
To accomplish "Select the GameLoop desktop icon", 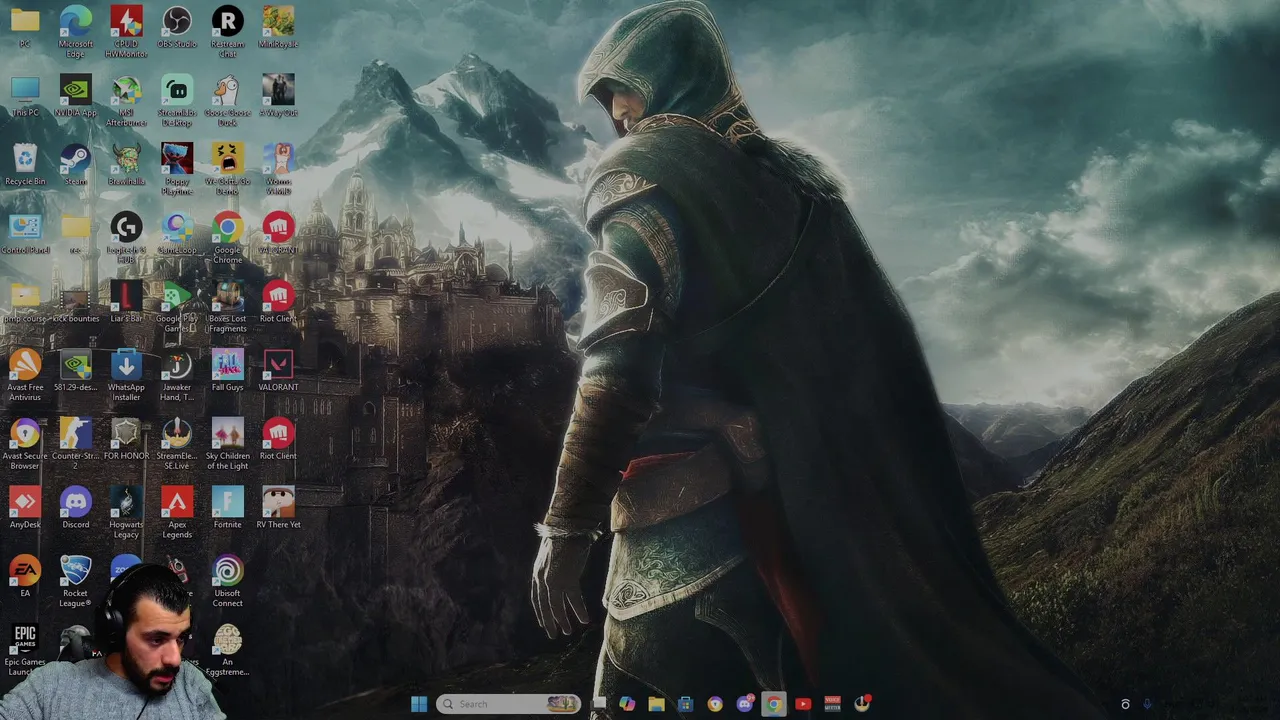I will (177, 233).
